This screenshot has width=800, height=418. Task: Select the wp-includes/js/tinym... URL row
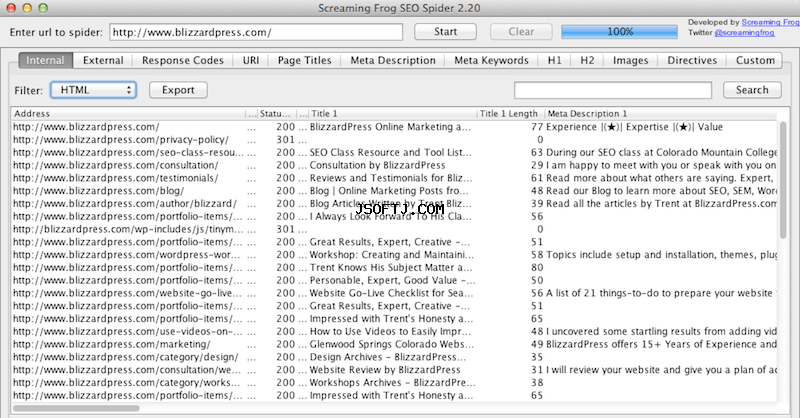point(394,229)
